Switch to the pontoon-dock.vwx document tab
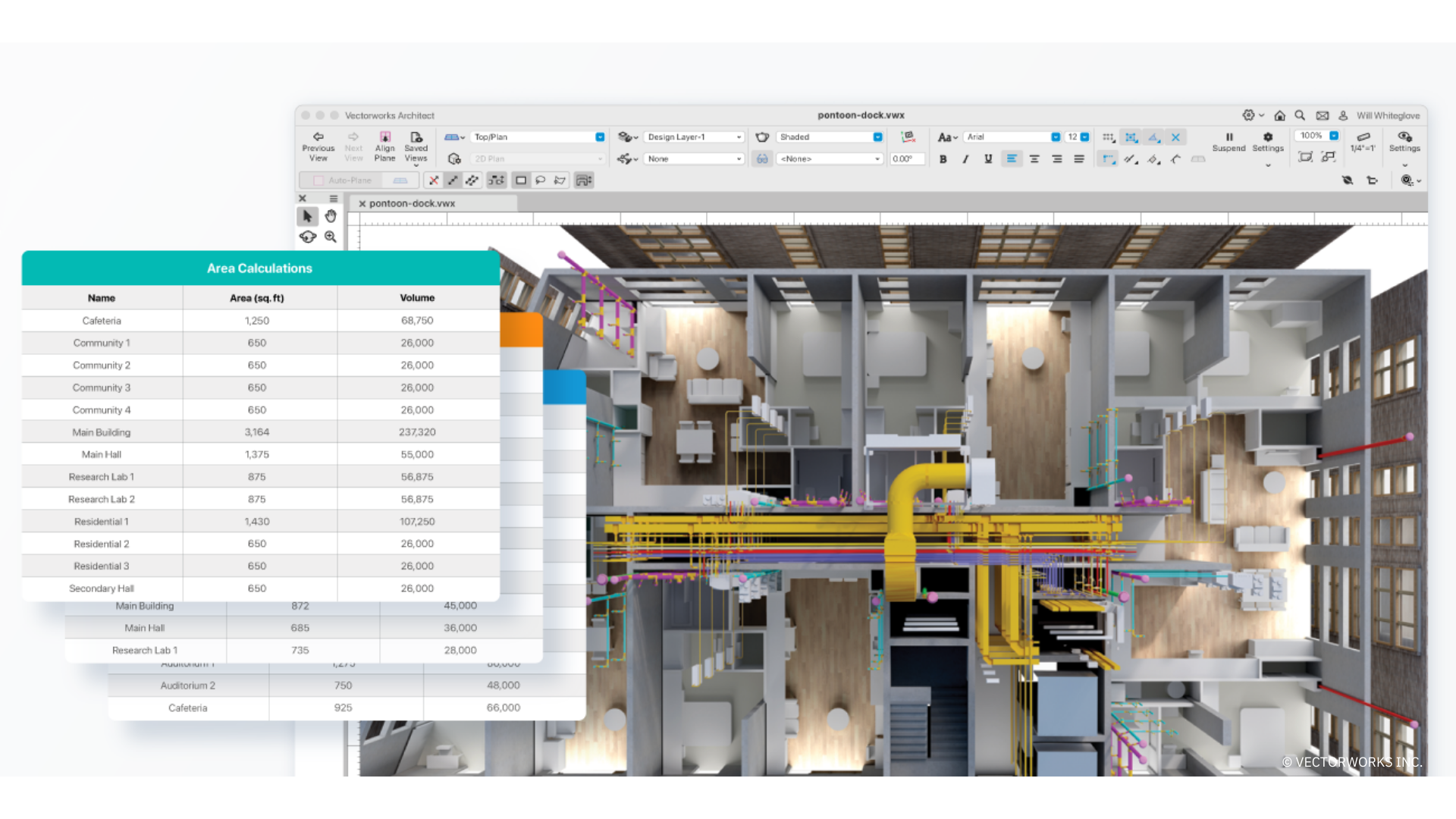This screenshot has height=819, width=1456. click(x=412, y=203)
